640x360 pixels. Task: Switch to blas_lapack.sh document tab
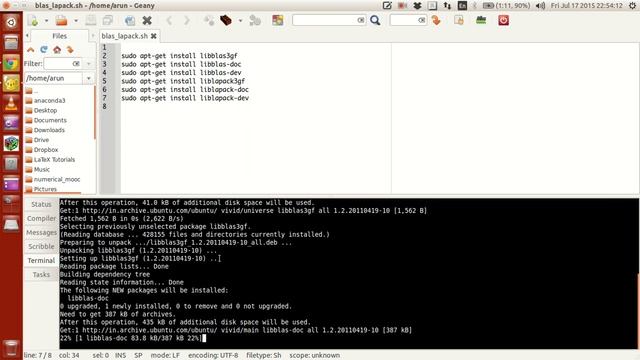pos(124,36)
